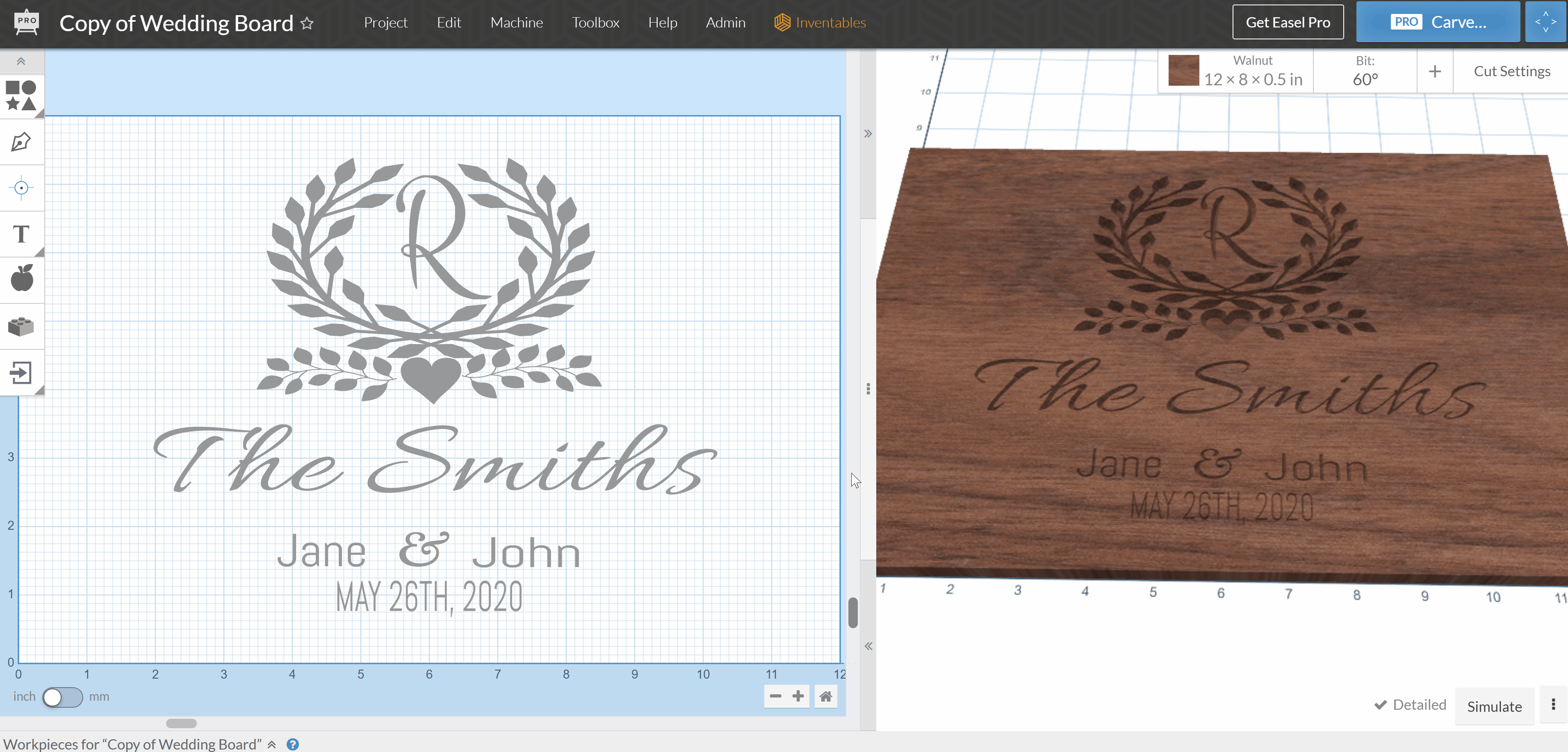Image resolution: width=1568 pixels, height=752 pixels.
Task: Open the Machine menu
Action: [x=516, y=23]
